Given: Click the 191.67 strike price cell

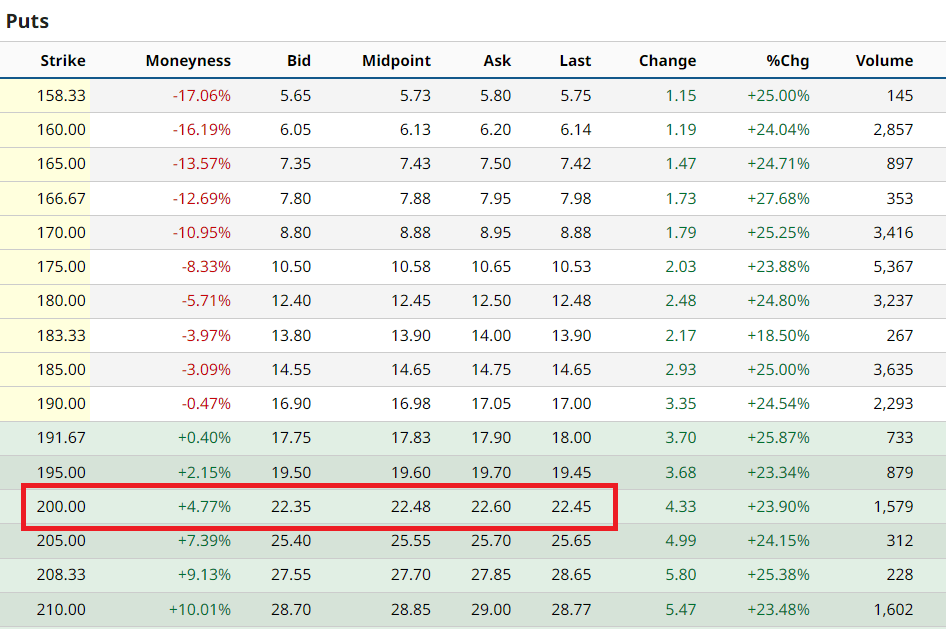Looking at the screenshot, I should coord(62,438).
